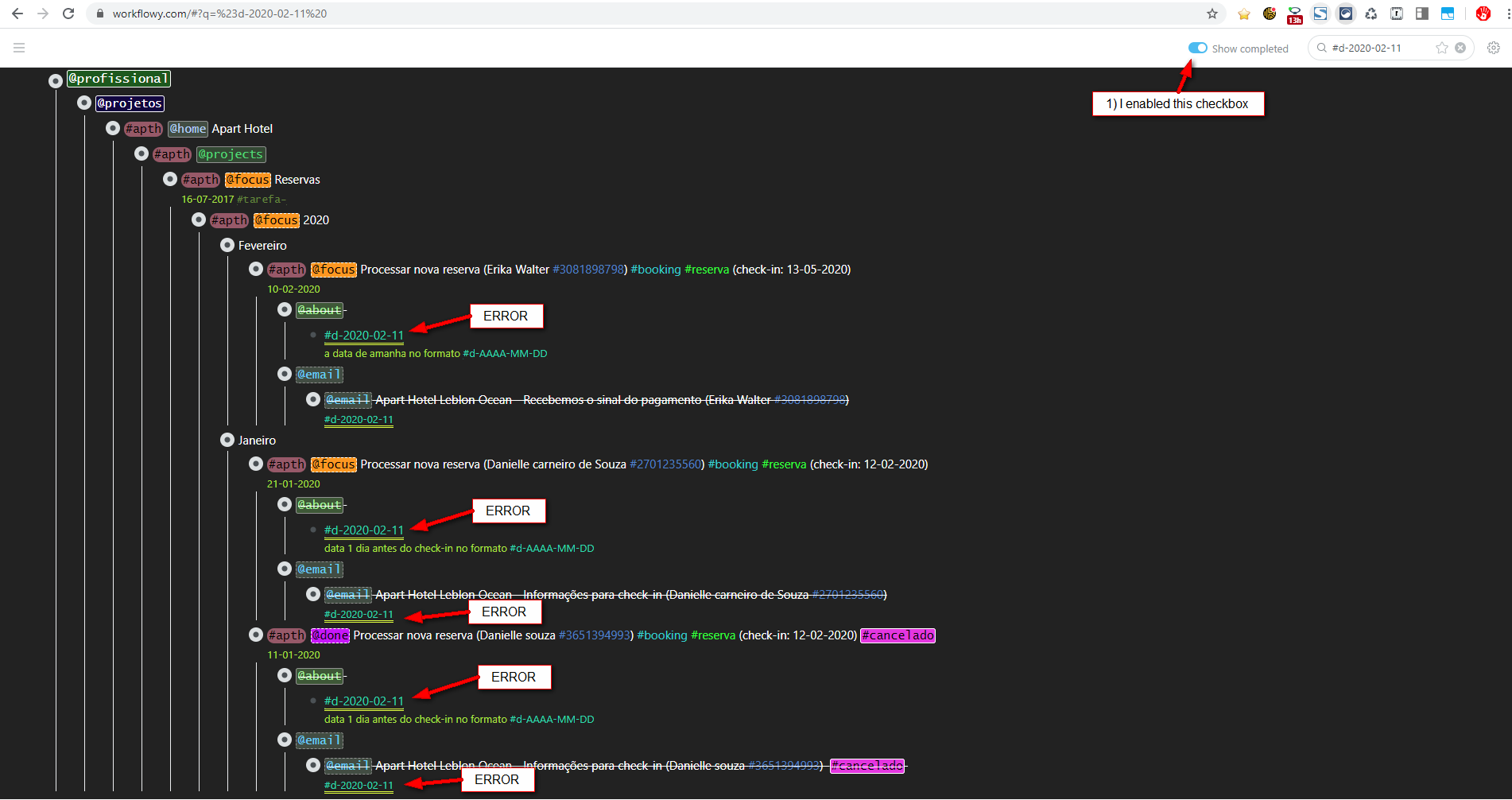
Task: Open the WorkFlowy hamburger menu
Action: click(x=19, y=48)
